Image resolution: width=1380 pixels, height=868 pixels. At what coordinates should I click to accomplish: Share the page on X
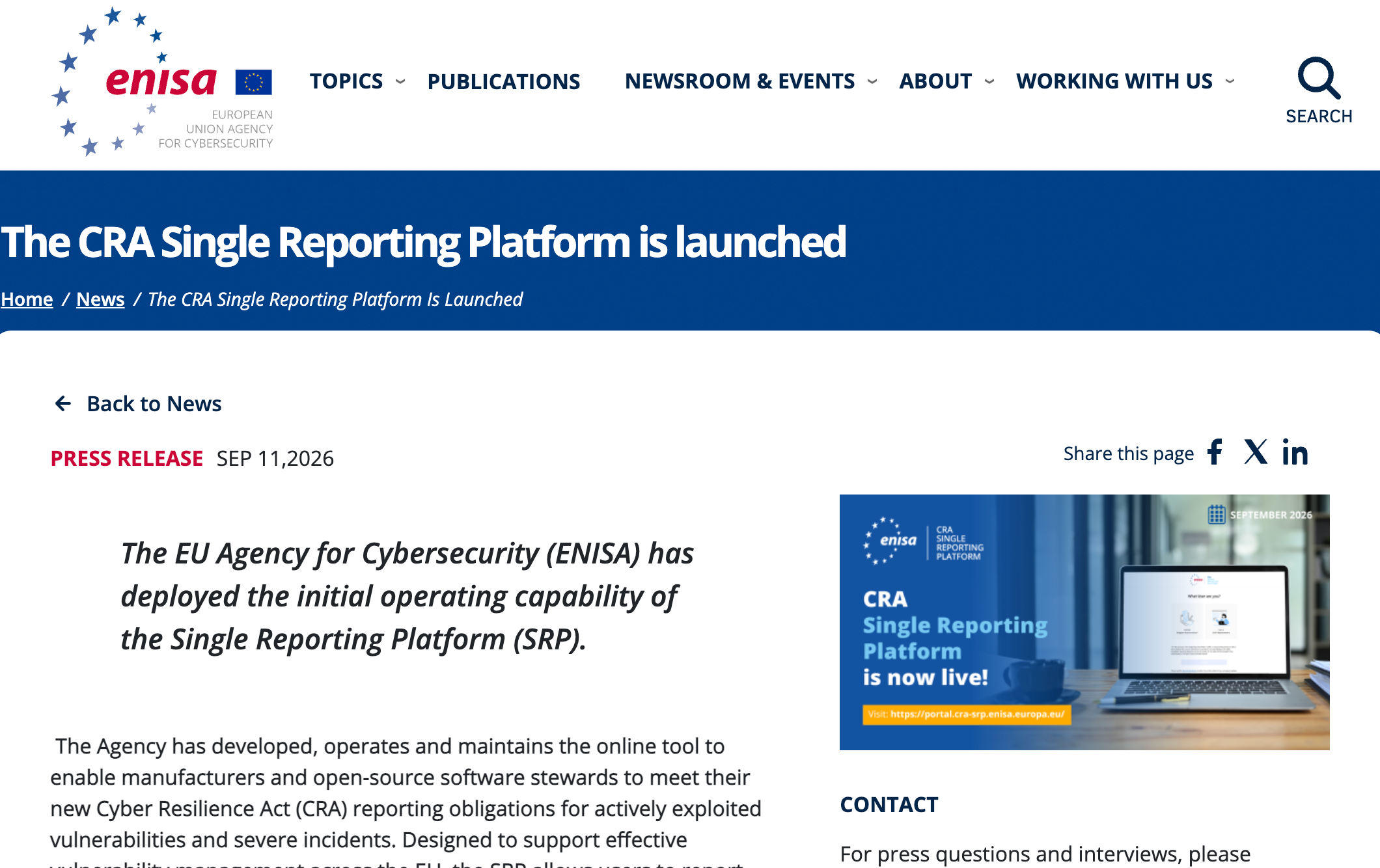(x=1256, y=452)
